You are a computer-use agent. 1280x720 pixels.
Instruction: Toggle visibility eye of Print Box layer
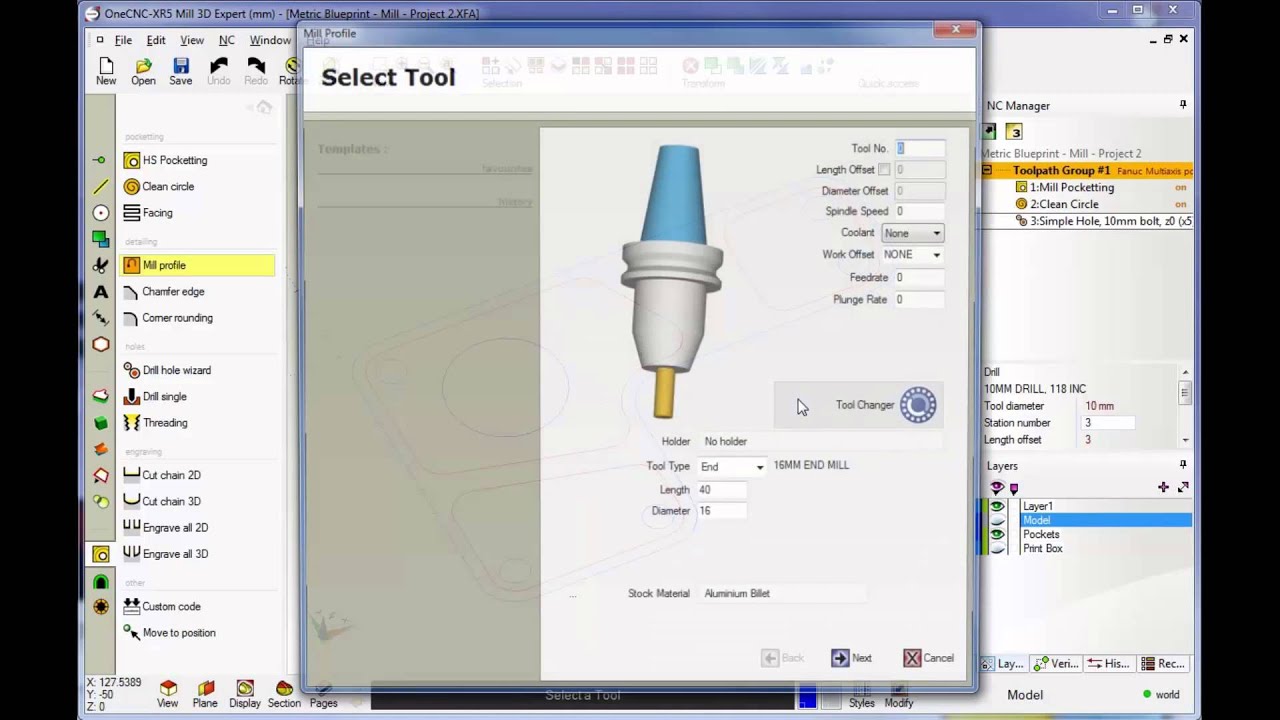pos(997,548)
